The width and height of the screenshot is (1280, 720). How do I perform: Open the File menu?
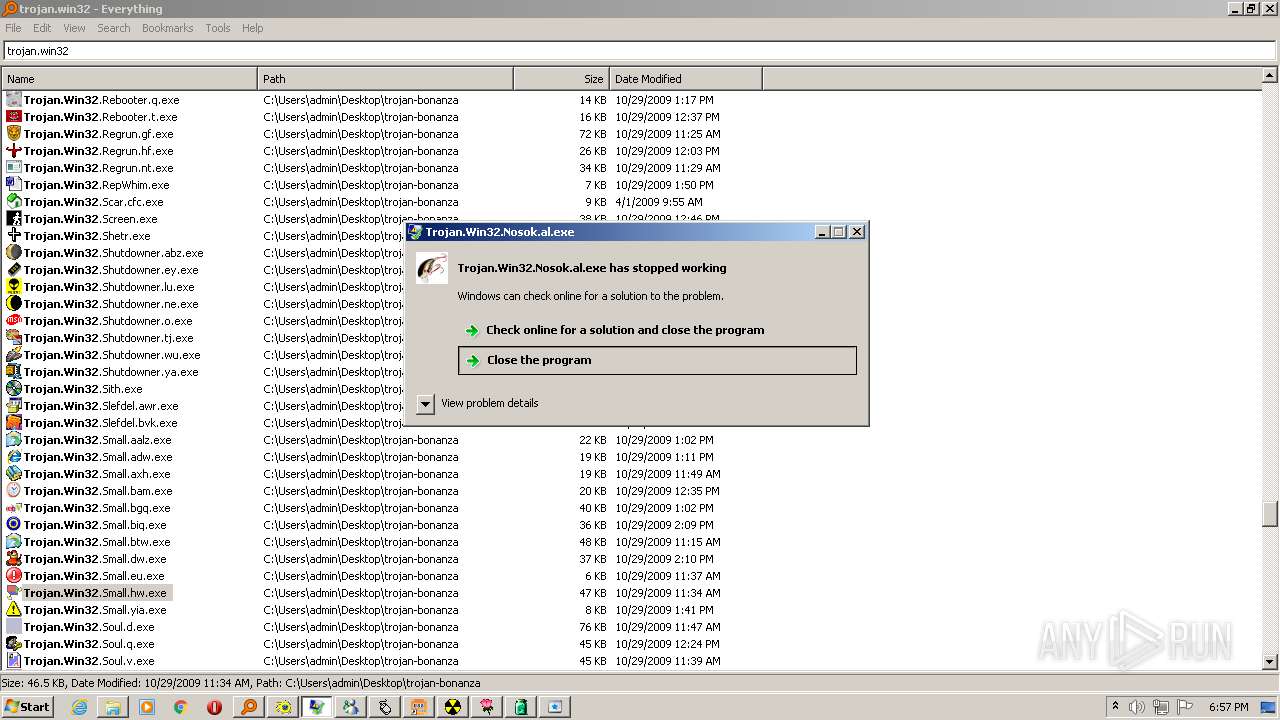point(13,28)
